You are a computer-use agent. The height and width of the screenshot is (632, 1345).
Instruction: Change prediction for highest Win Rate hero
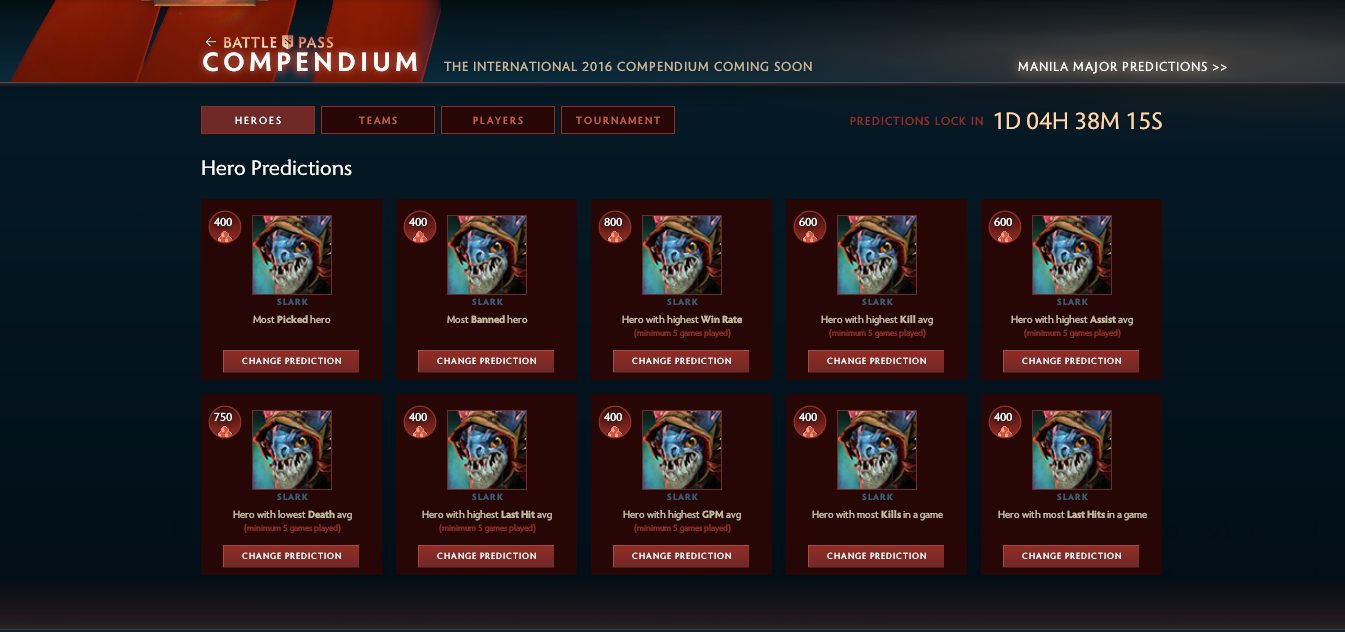681,361
